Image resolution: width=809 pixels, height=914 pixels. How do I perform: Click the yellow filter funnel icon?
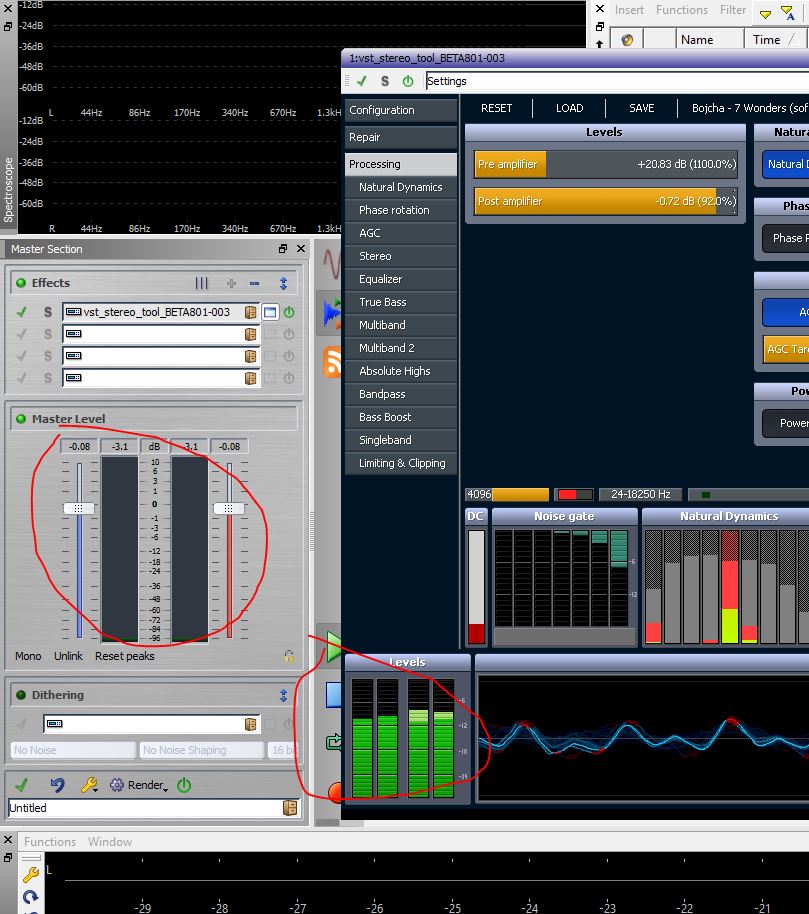pos(765,14)
